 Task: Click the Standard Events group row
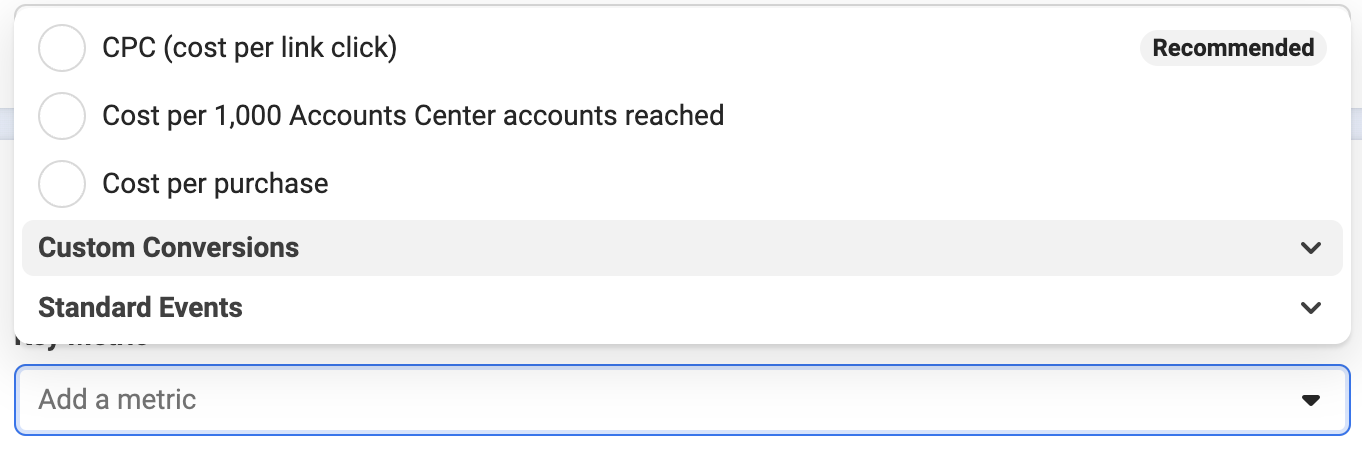pyautogui.click(x=682, y=308)
